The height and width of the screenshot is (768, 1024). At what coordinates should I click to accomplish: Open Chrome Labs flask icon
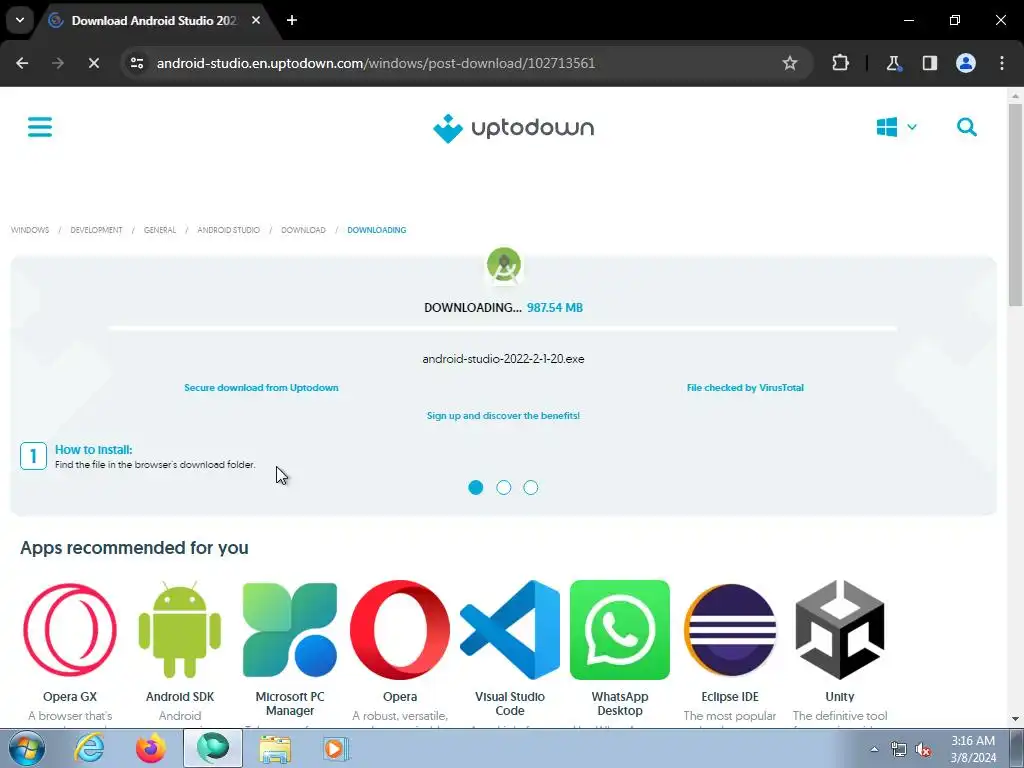point(893,63)
